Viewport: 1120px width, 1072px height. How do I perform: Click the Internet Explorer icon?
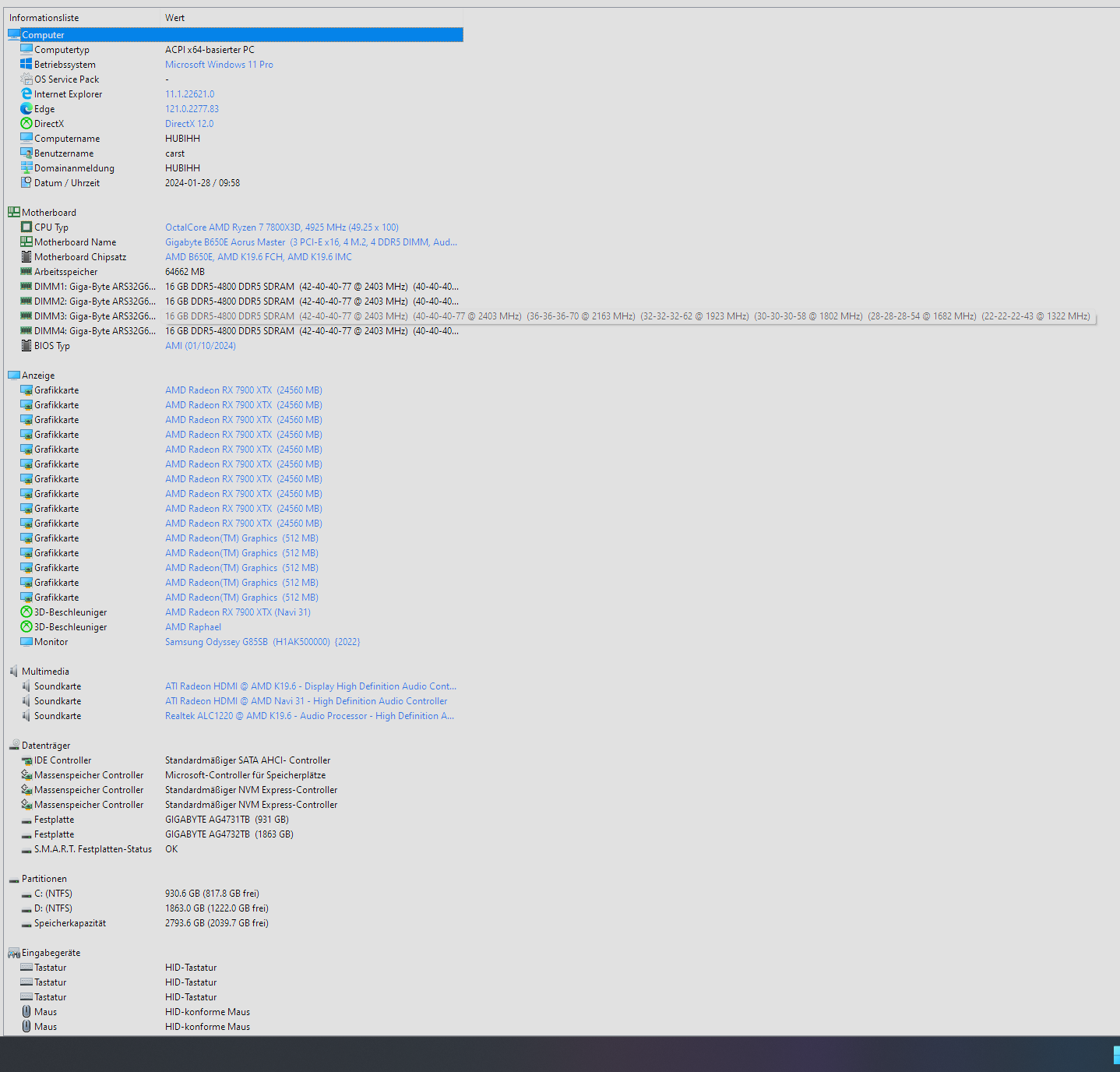pos(26,94)
